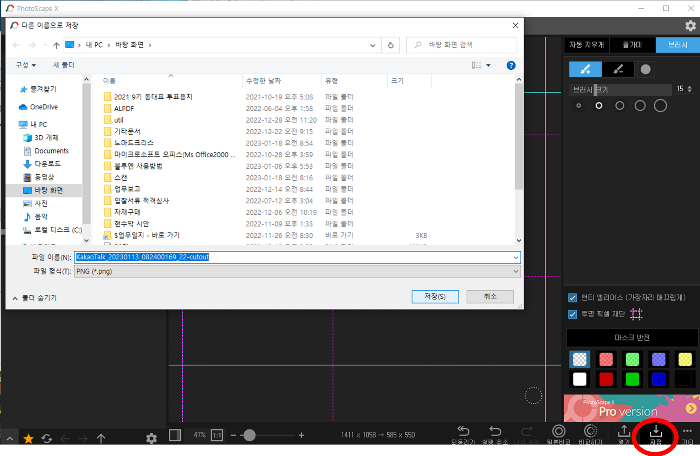Select OneDrive in the navigation tree
This screenshot has height=456, width=700.
point(44,107)
